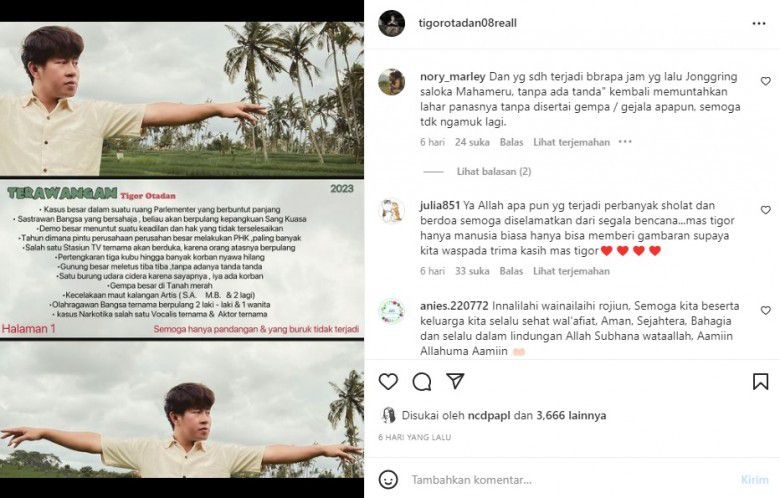Open the three-dot post options menu
780x498 pixels.
click(759, 23)
